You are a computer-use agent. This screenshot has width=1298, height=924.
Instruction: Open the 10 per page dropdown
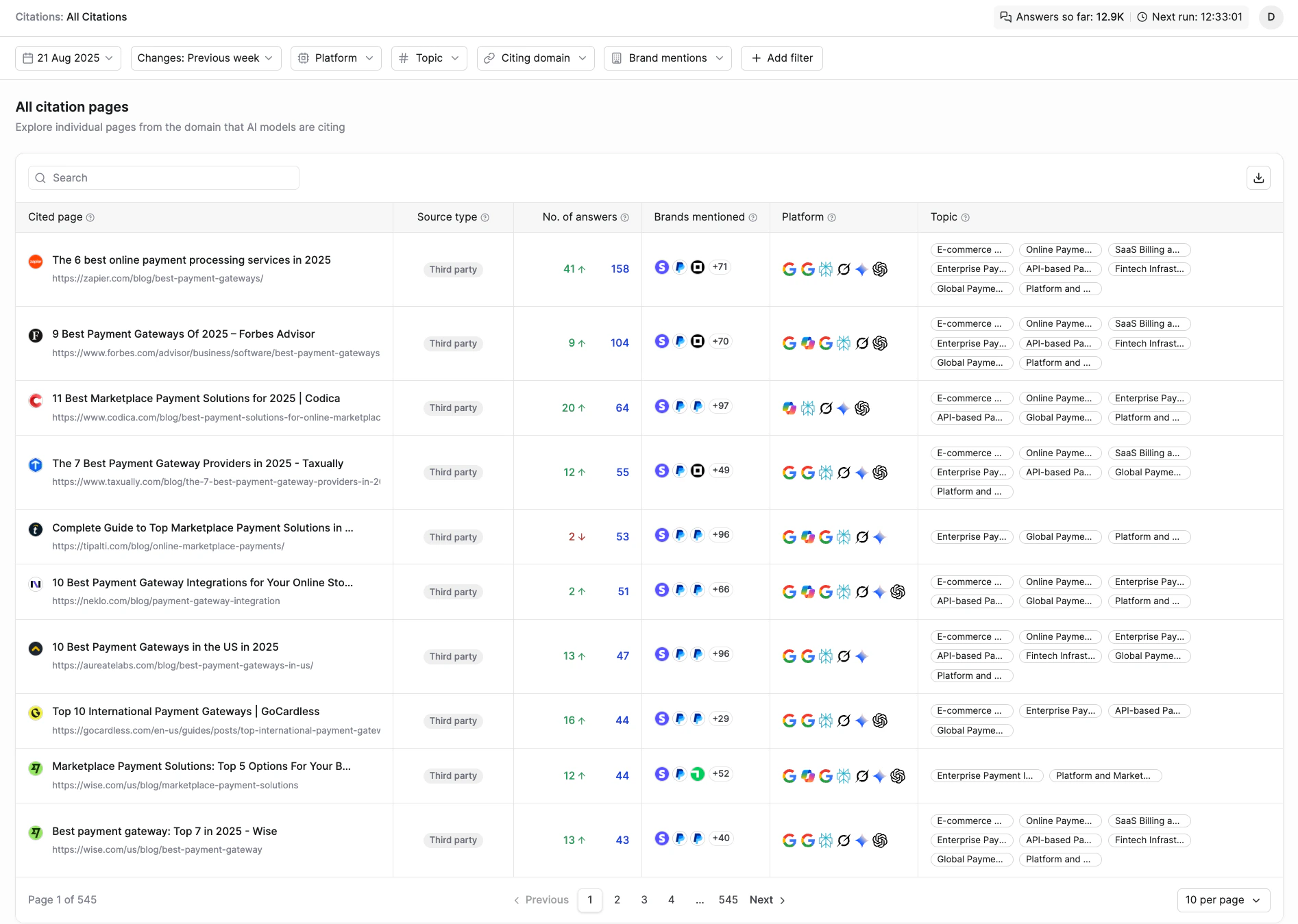click(1223, 900)
